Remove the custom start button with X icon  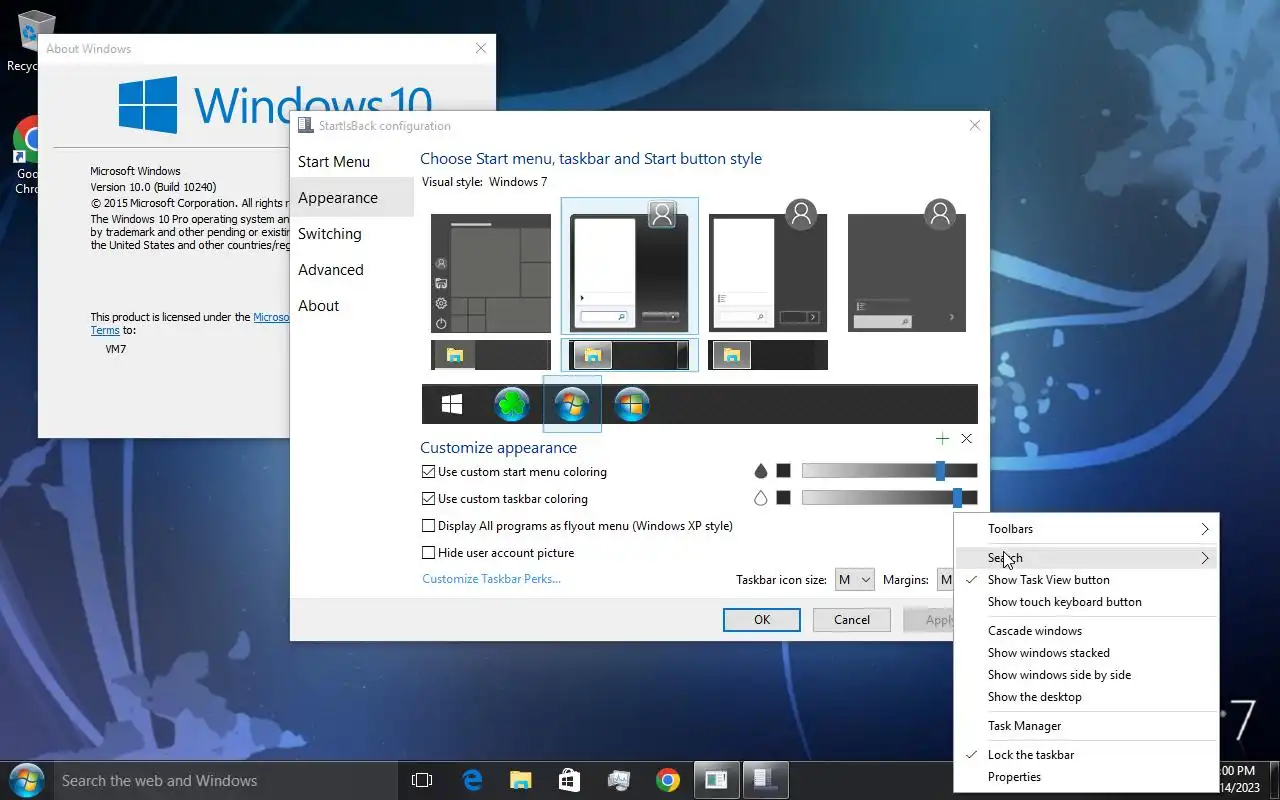966,438
